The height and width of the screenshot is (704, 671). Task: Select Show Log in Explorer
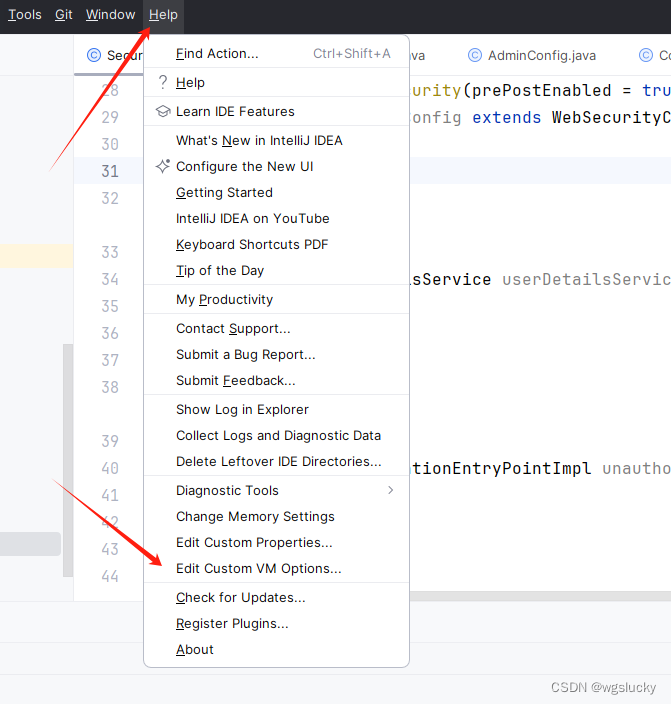click(x=276, y=409)
